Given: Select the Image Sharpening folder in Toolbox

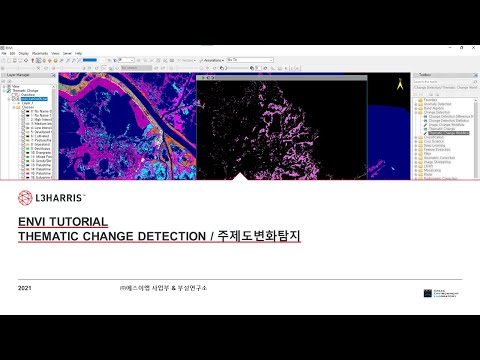Looking at the screenshot, I should pos(437,162).
